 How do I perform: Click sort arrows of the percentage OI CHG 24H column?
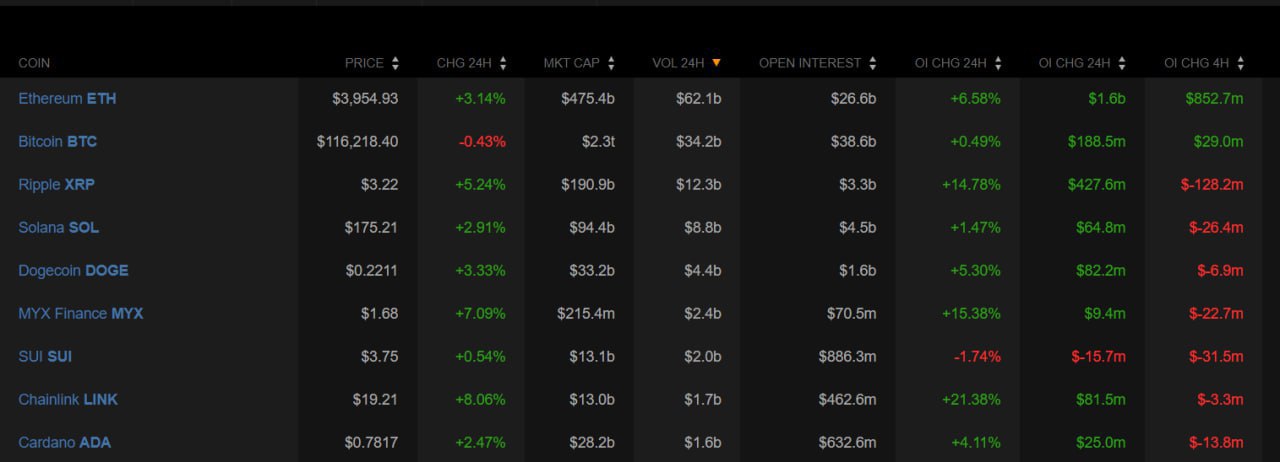998,63
